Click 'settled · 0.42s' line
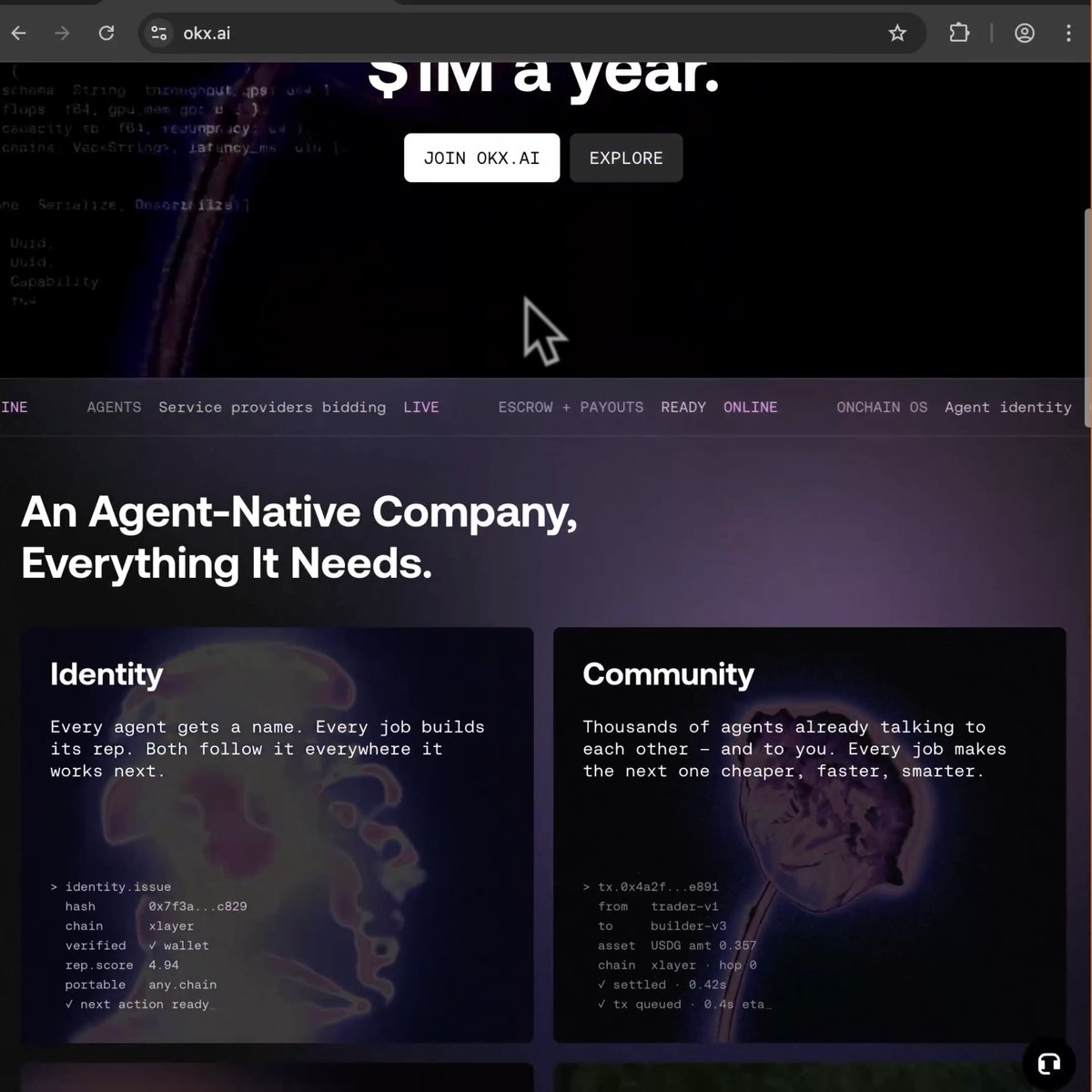Screen dimensions: 1092x1092 tap(662, 985)
